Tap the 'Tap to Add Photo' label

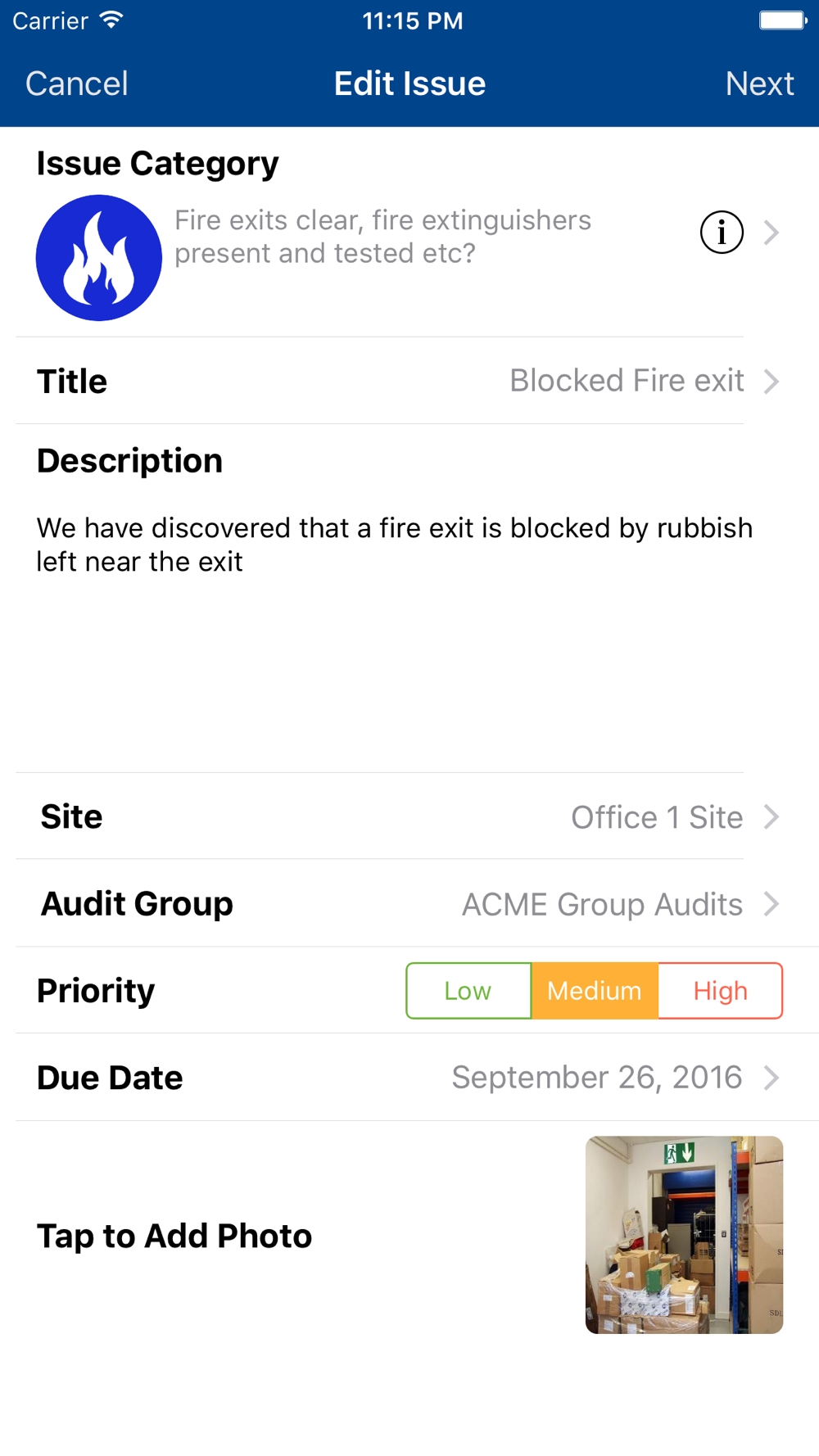(174, 1236)
